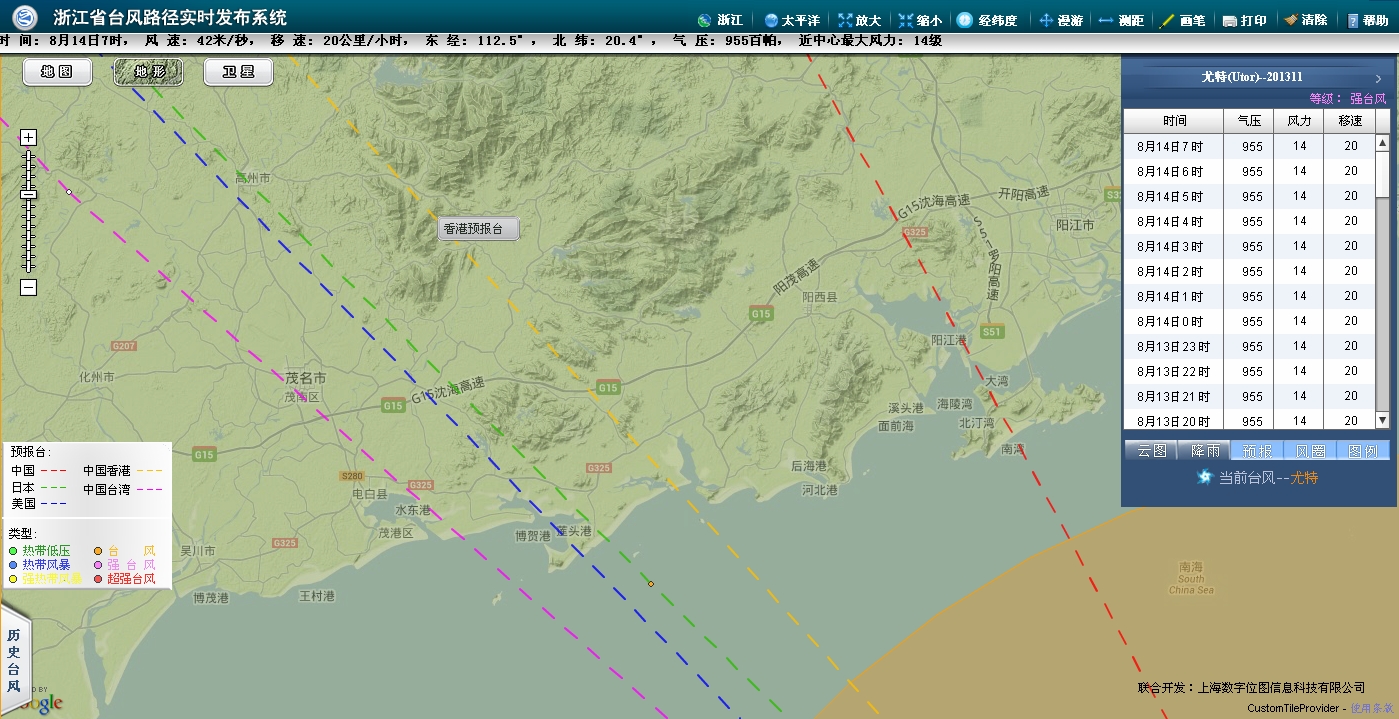This screenshot has height=719, width=1399.
Task: Switch base layer to 地图
Action: click(57, 72)
